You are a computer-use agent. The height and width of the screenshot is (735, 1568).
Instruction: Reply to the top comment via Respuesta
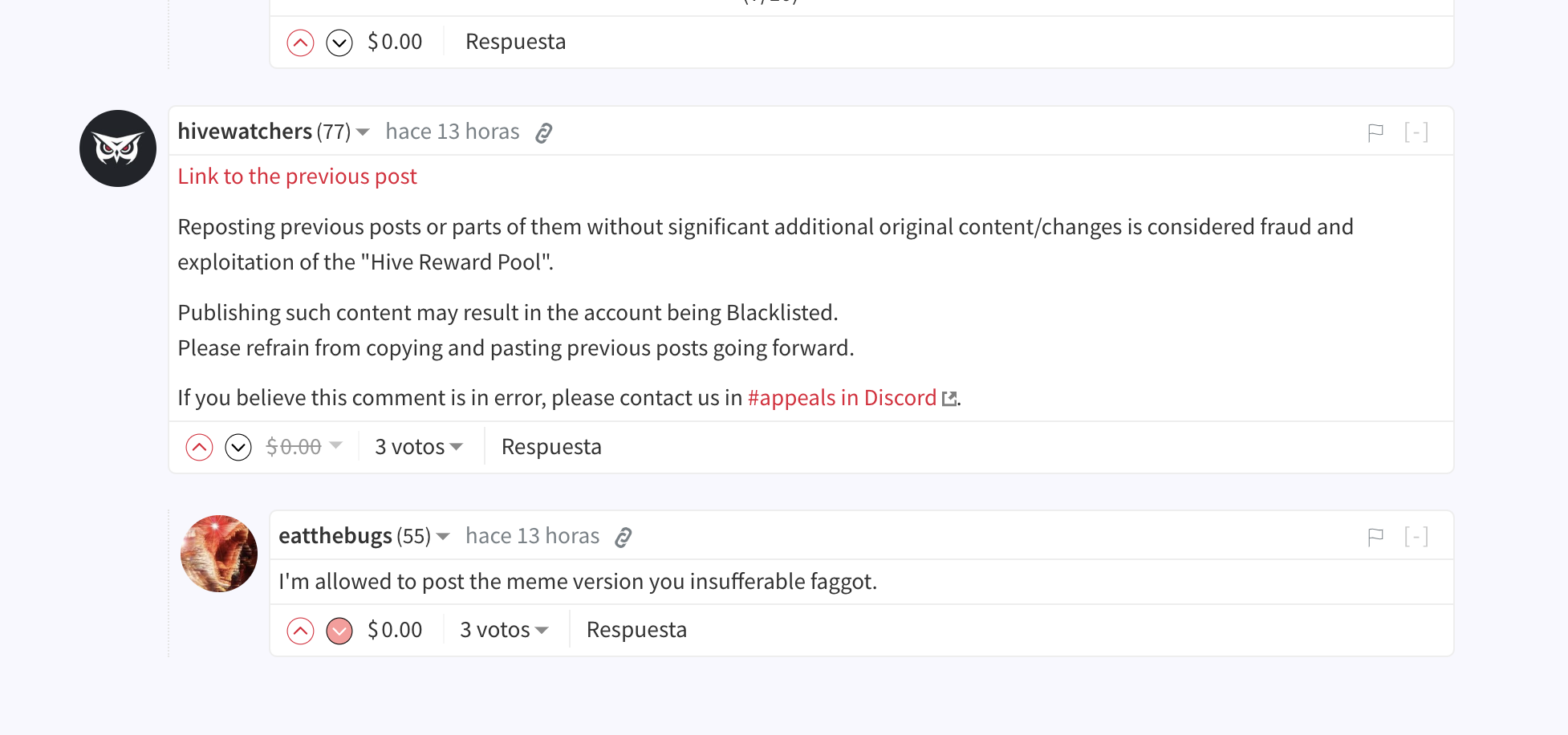click(x=515, y=42)
